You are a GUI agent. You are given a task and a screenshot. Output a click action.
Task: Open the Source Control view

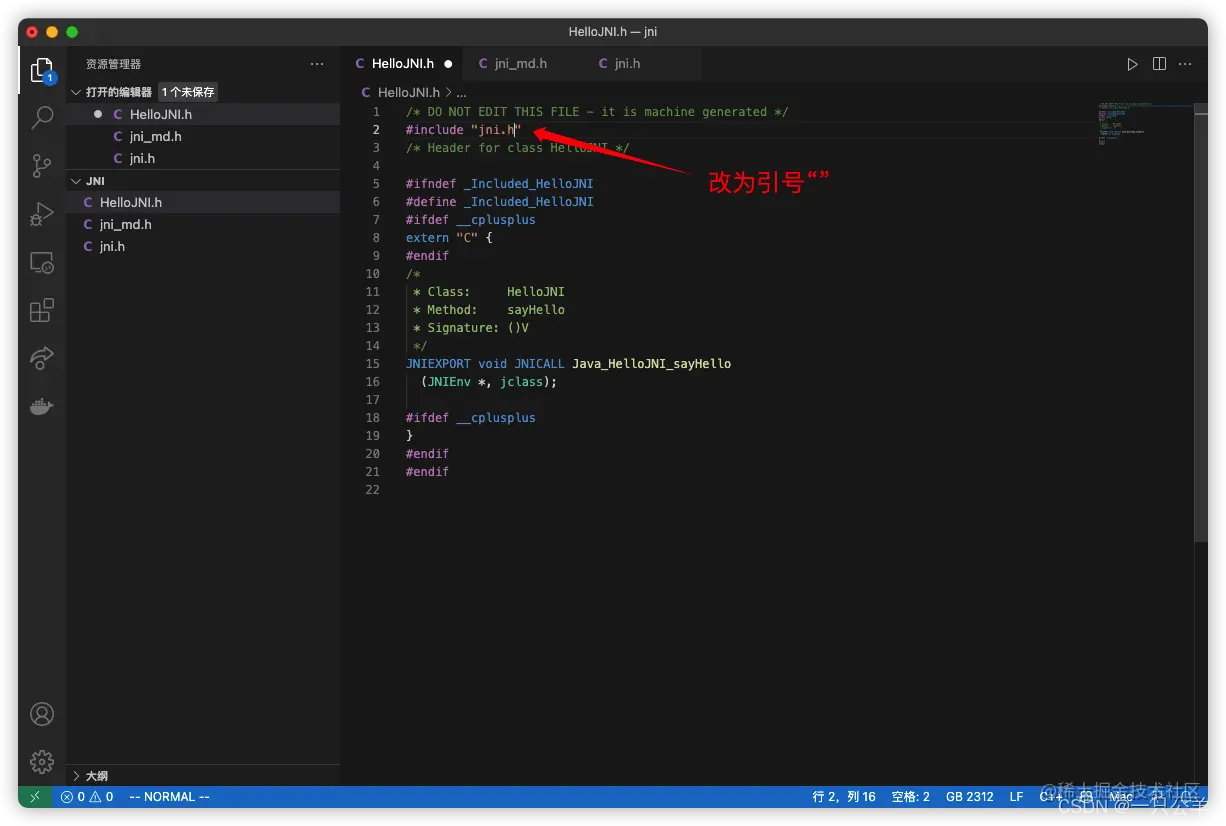tap(42, 165)
